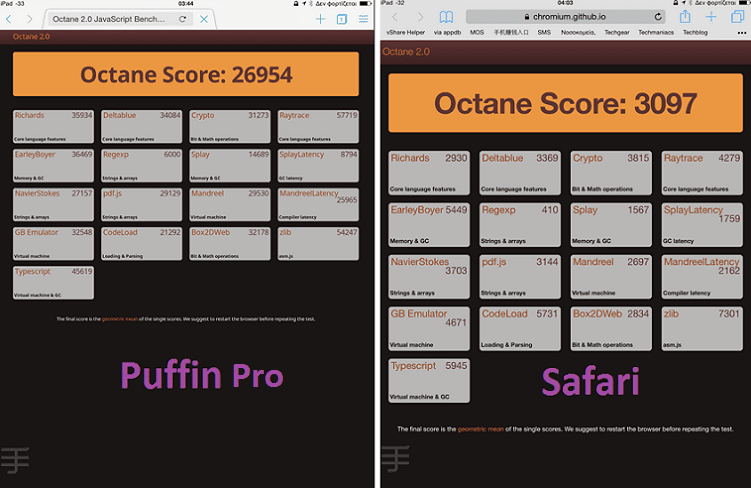Reload the Octane tab in Puffin
This screenshot has width=751, height=488.
coord(182,19)
